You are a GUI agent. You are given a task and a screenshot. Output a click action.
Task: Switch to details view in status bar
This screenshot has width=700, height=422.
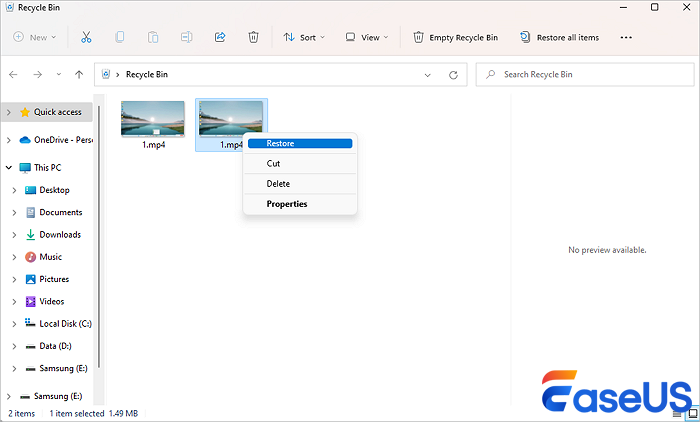(679, 412)
